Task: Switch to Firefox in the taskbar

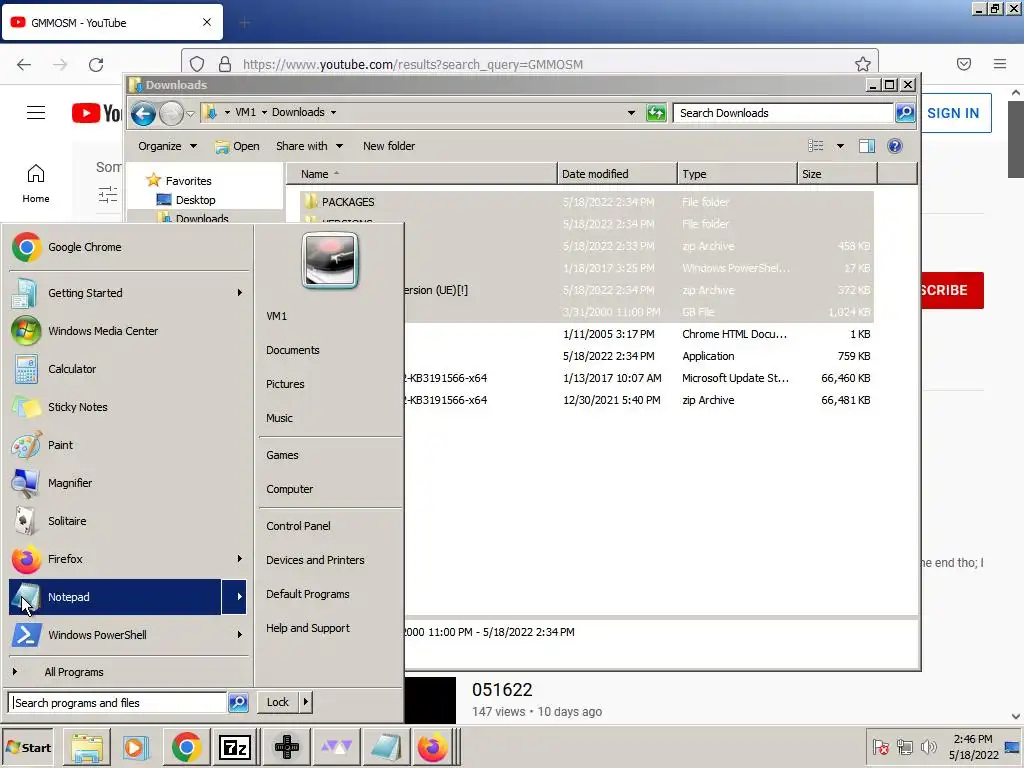Action: pyautogui.click(x=433, y=748)
